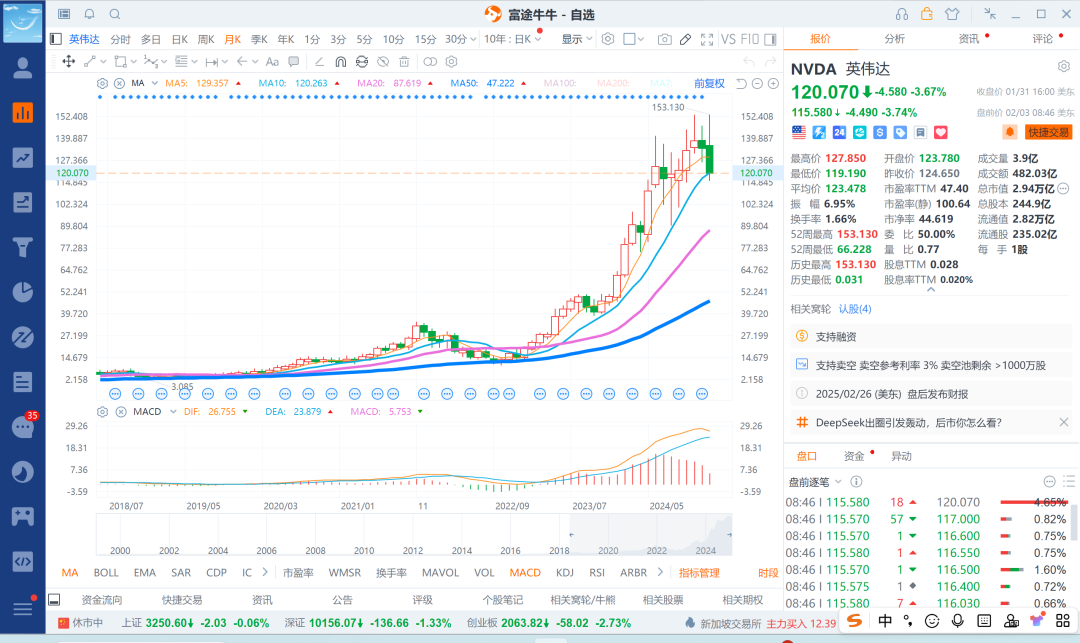The width and height of the screenshot is (1080, 643).
Task: Toggle NVDA favorite heart icon
Action: (x=941, y=132)
